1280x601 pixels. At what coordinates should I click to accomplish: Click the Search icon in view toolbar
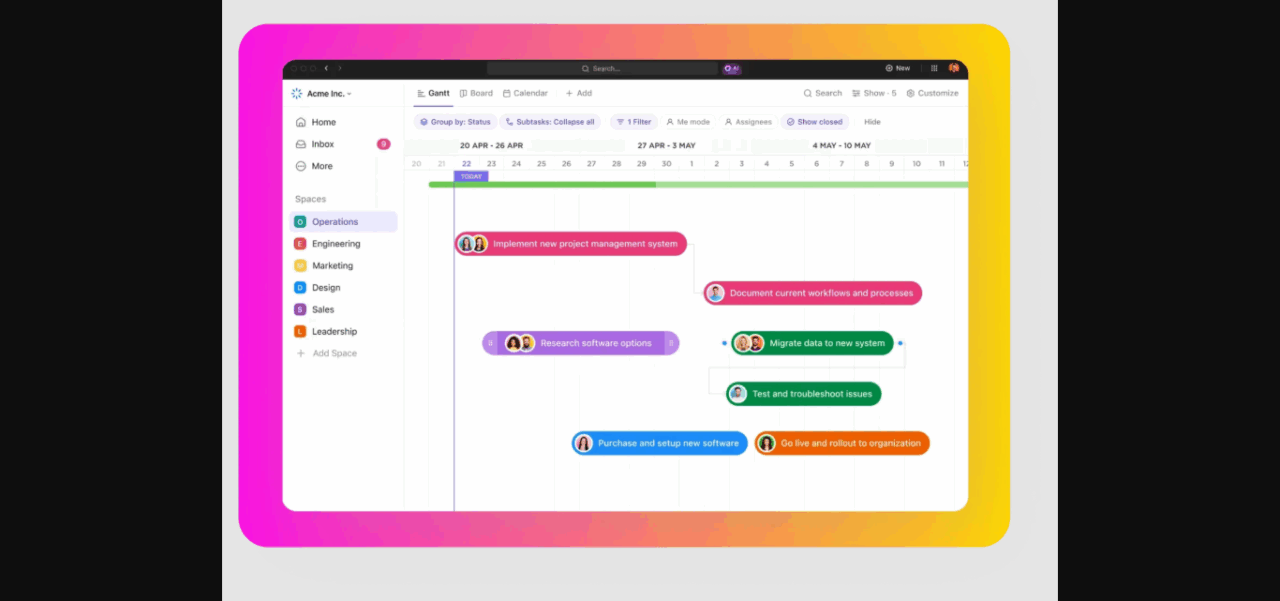tap(822, 93)
